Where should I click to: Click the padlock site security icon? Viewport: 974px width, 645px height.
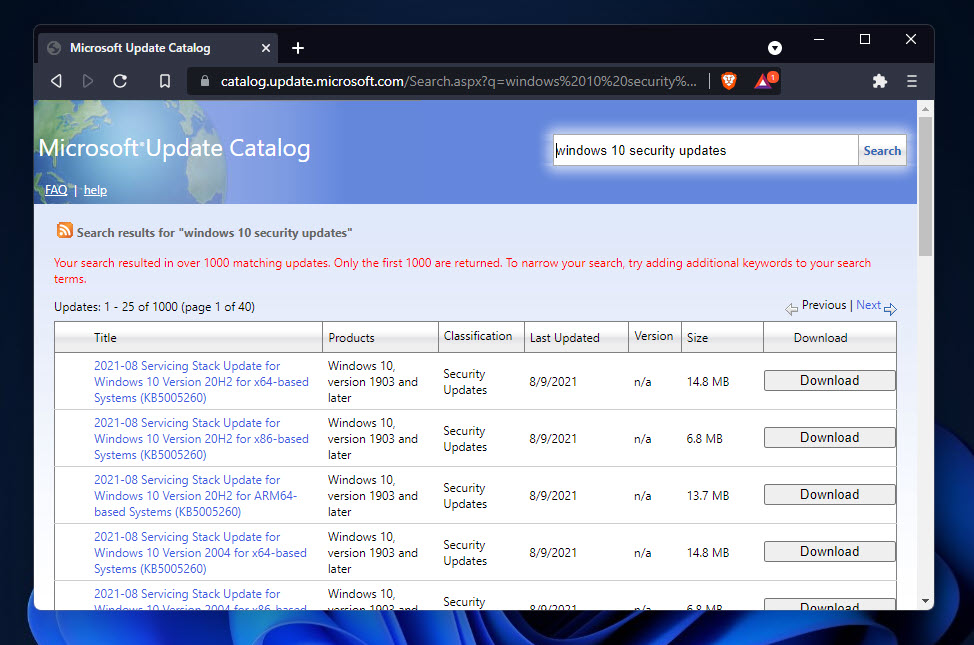coord(204,81)
